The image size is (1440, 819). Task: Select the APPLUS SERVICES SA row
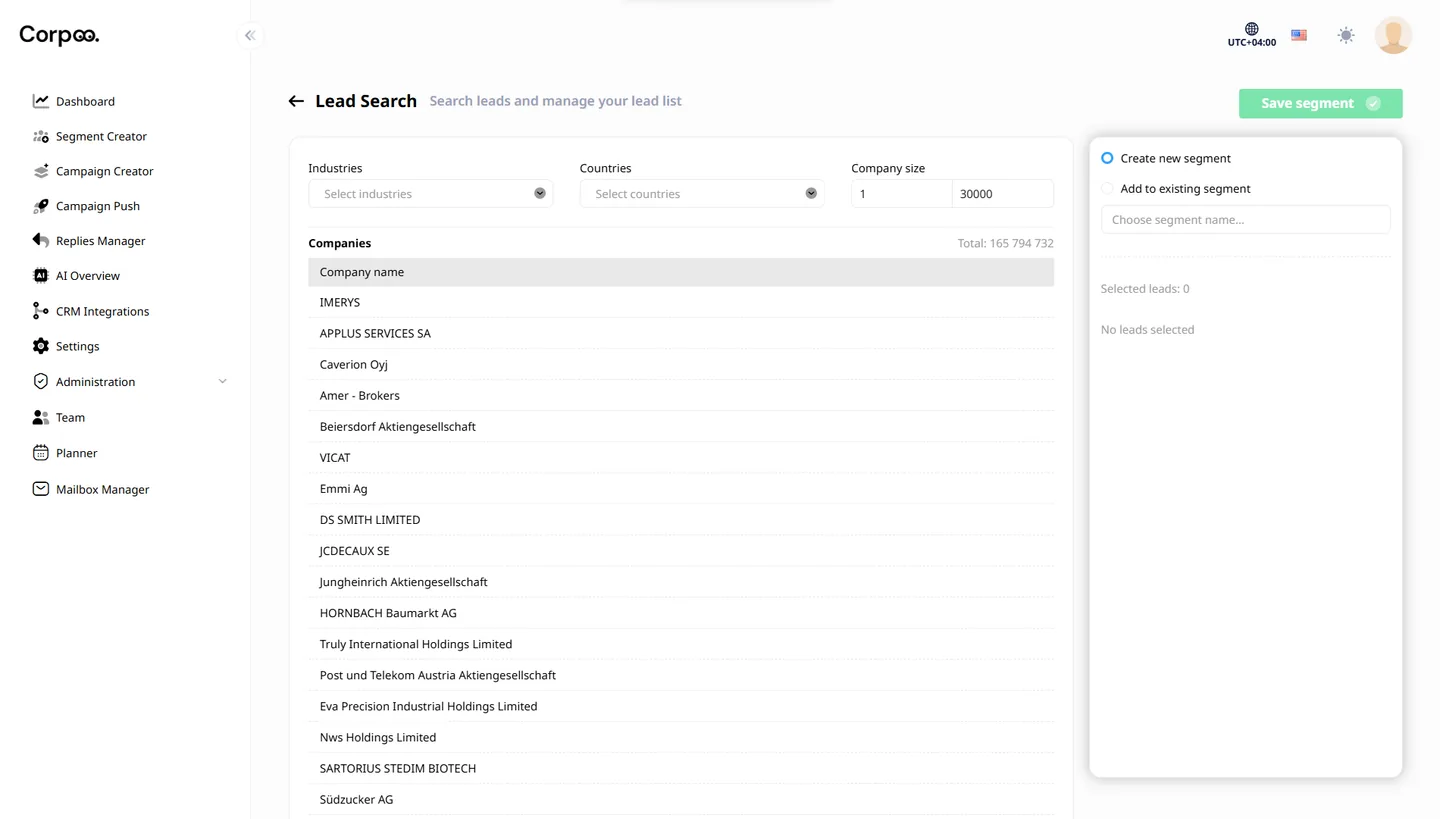(681, 333)
